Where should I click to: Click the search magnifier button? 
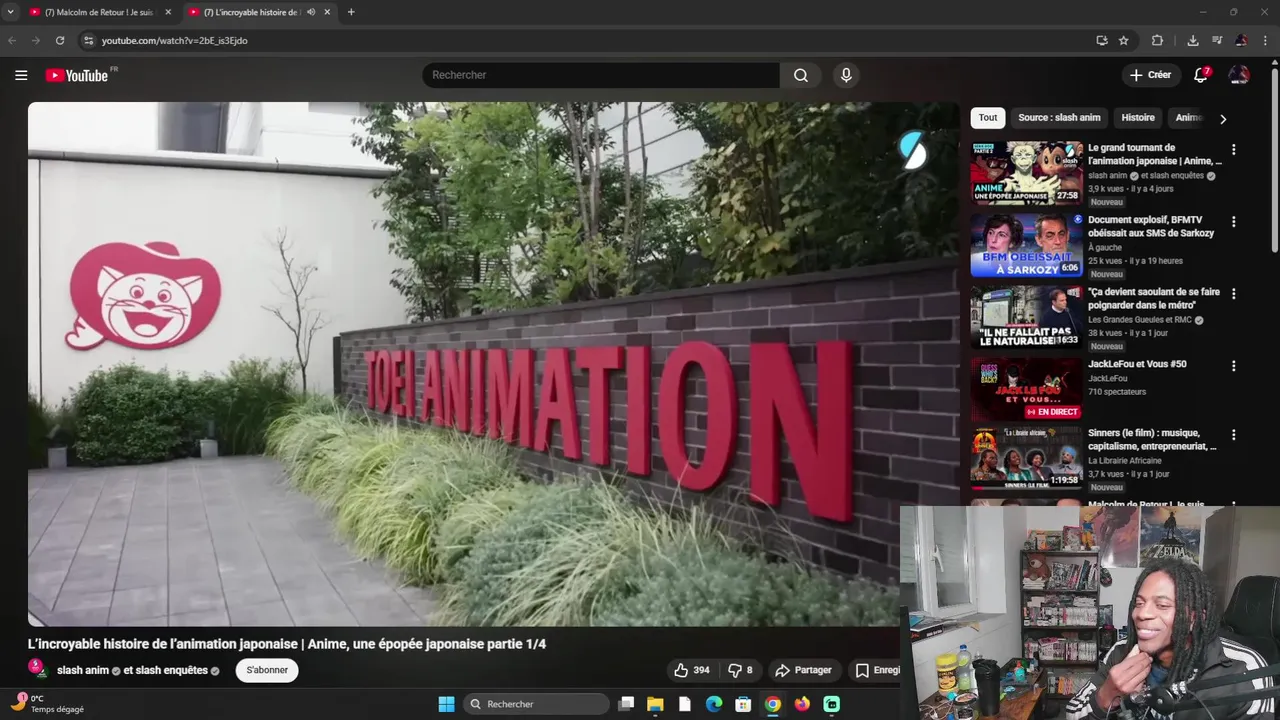coord(801,75)
